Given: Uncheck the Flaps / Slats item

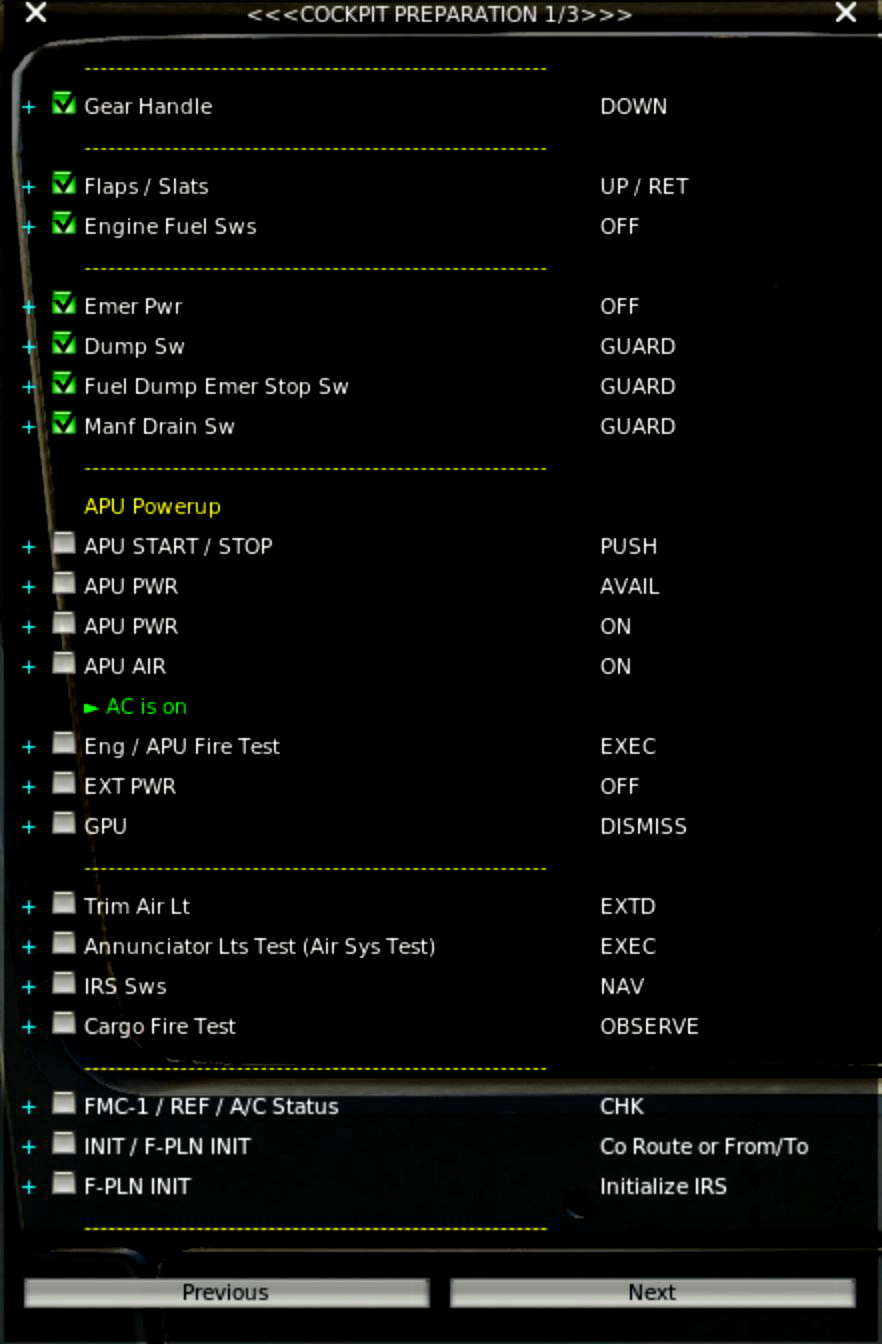Looking at the screenshot, I should 63,186.
